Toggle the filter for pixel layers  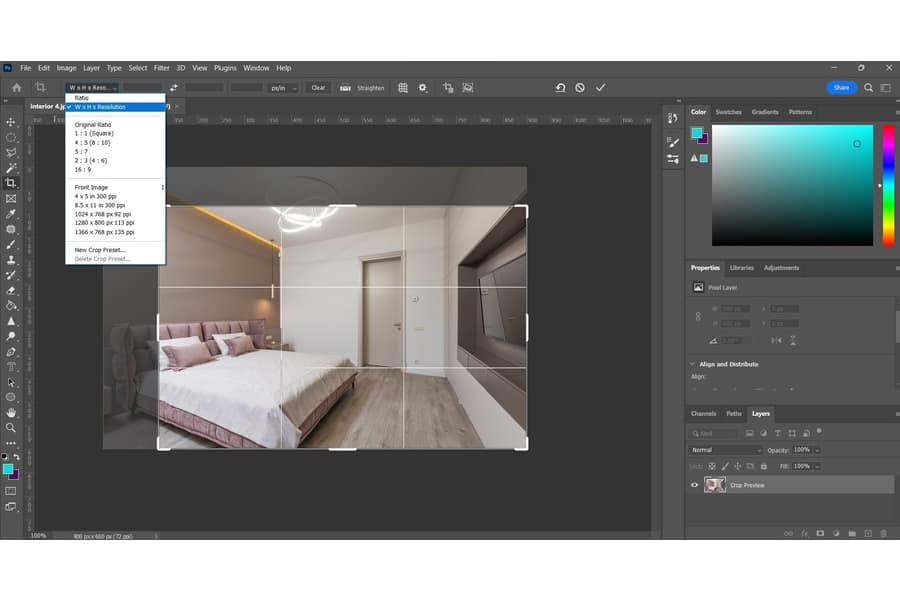(x=750, y=433)
